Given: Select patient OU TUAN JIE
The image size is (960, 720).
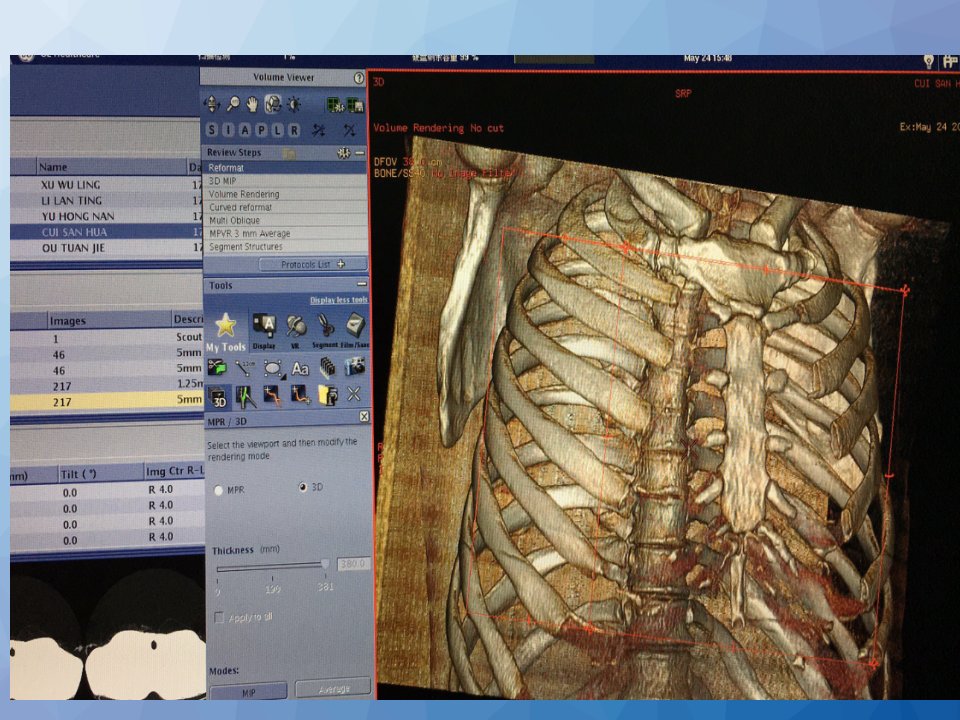Looking at the screenshot, I should click(x=106, y=248).
